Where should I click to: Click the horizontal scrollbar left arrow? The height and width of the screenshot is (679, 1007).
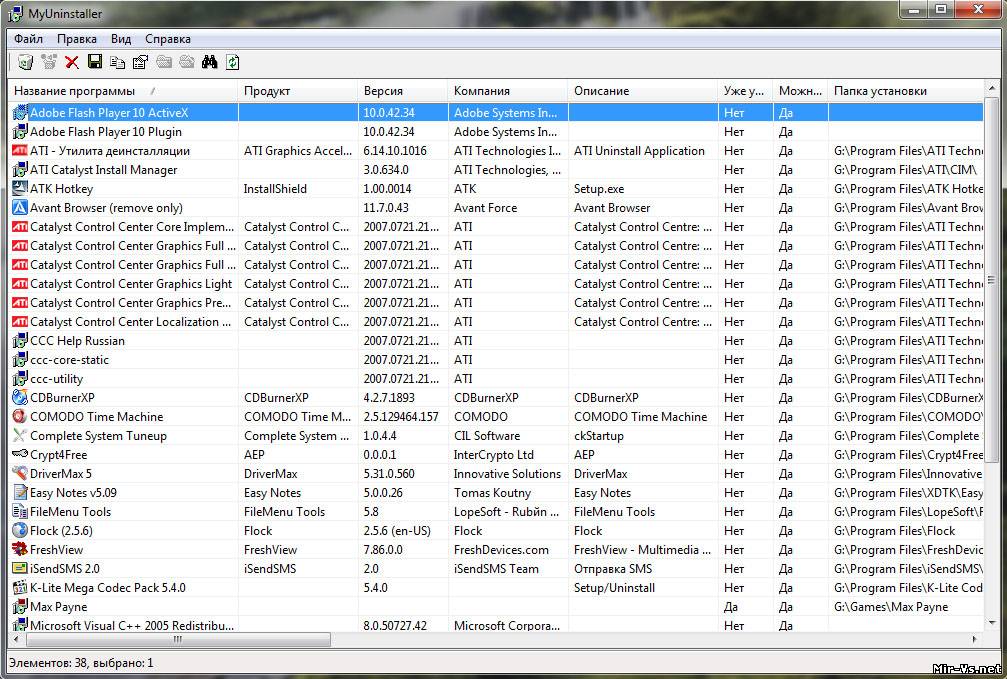coord(17,639)
